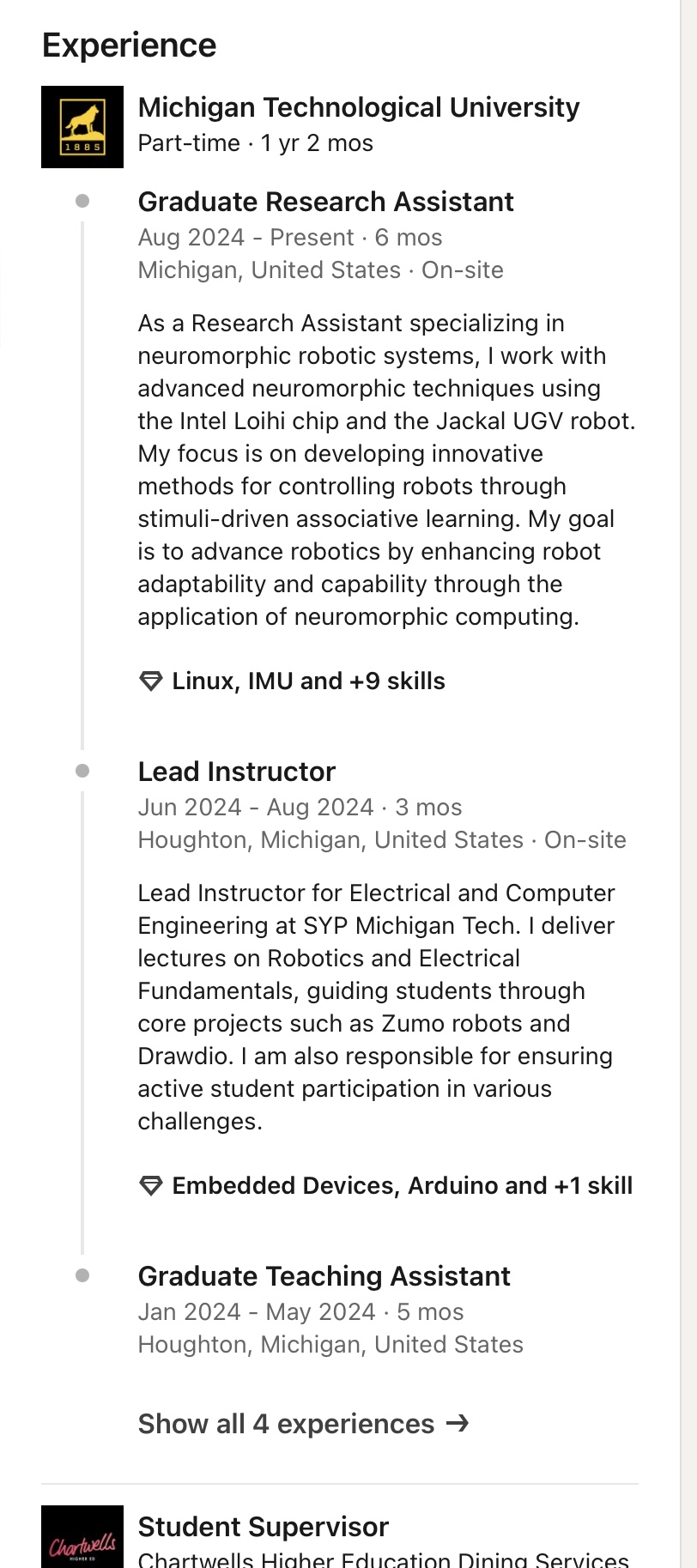Screen dimensions: 697x1568
Task: Click the diamond icon beside Linux, IMU skills
Action: coord(151,681)
